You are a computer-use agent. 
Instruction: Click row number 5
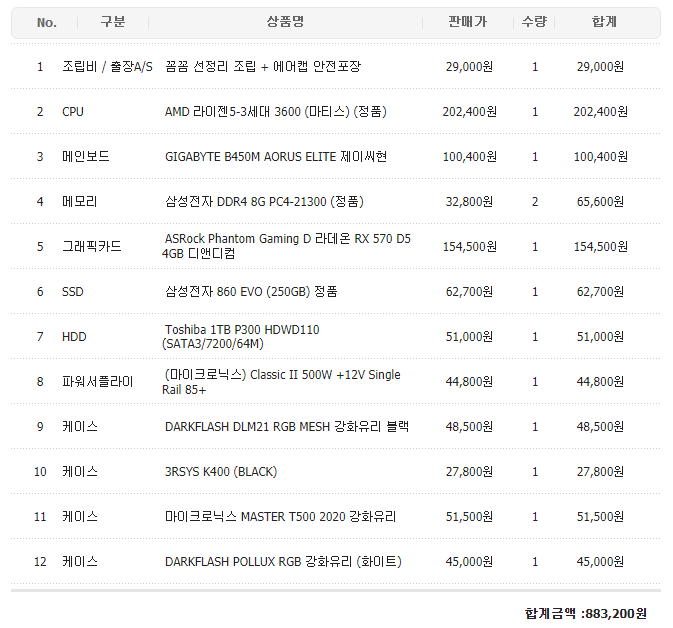coord(40,247)
